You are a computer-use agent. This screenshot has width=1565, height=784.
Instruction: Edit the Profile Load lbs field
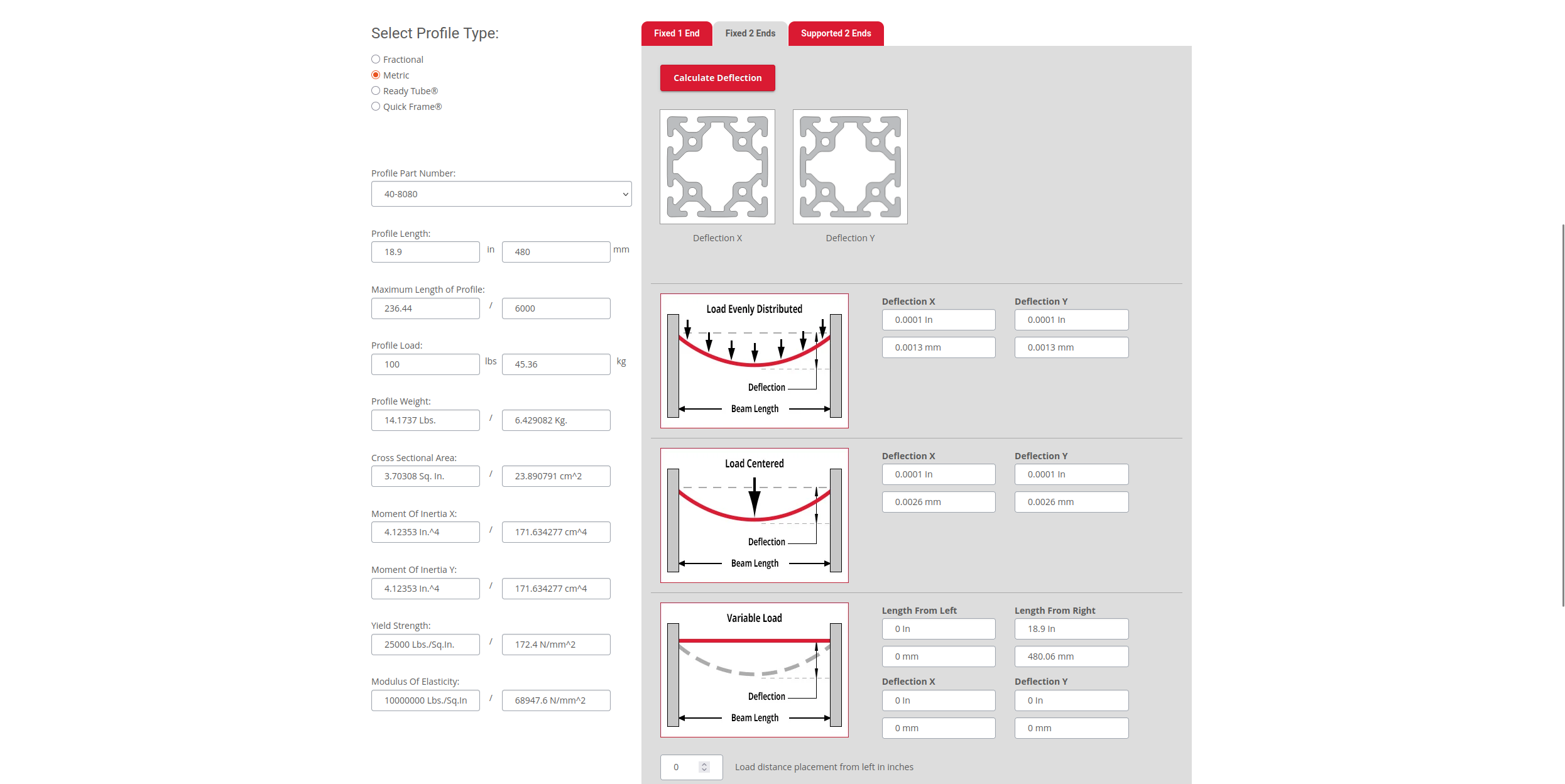coord(425,364)
